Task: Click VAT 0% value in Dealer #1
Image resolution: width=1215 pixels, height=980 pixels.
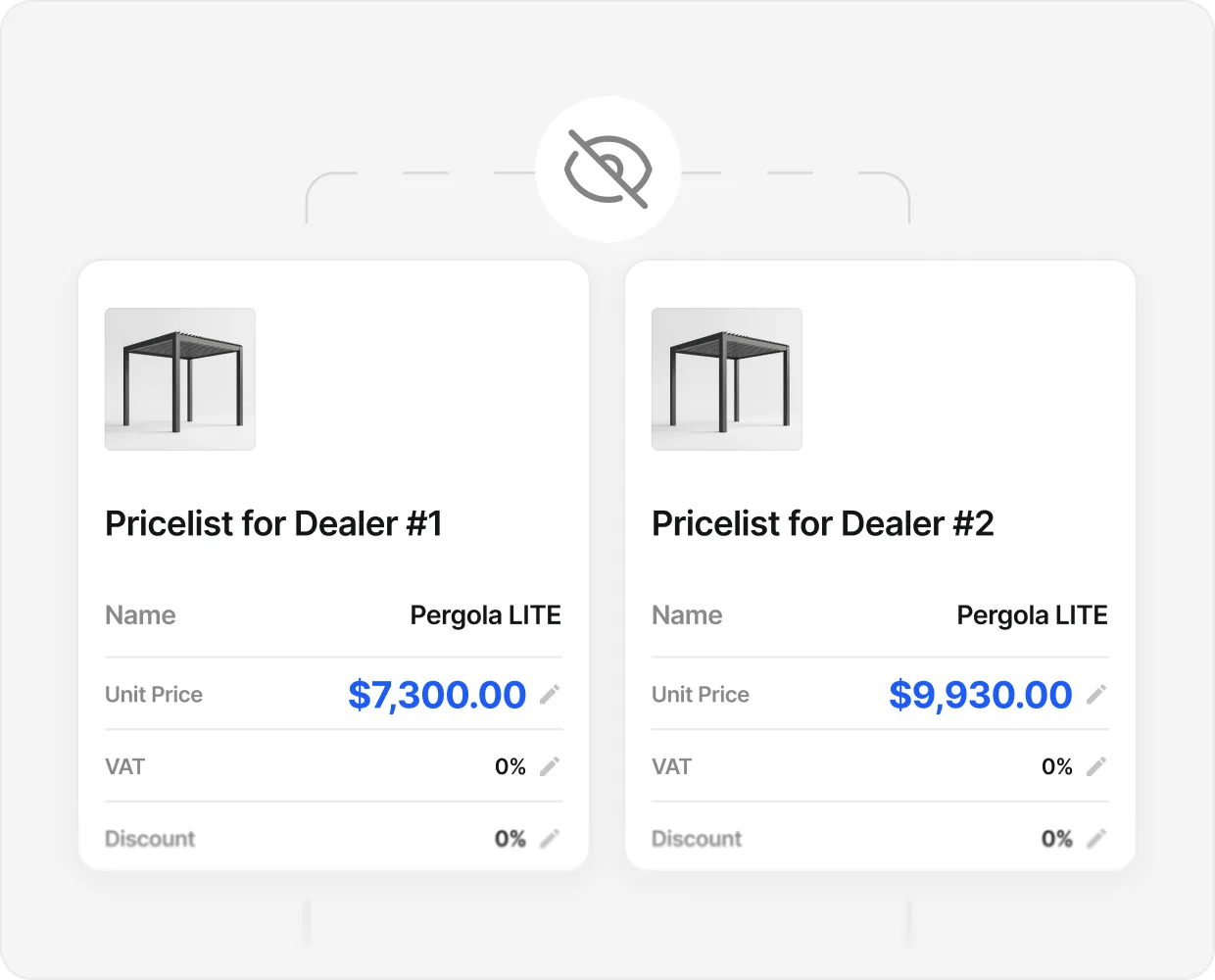Action: click(510, 766)
